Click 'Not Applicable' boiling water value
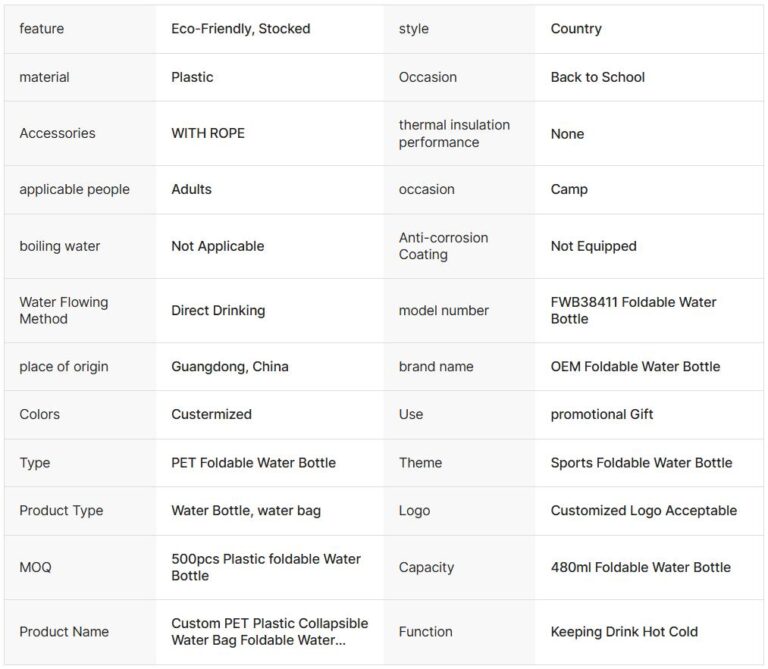The height and width of the screenshot is (669, 768). pyautogui.click(x=217, y=246)
